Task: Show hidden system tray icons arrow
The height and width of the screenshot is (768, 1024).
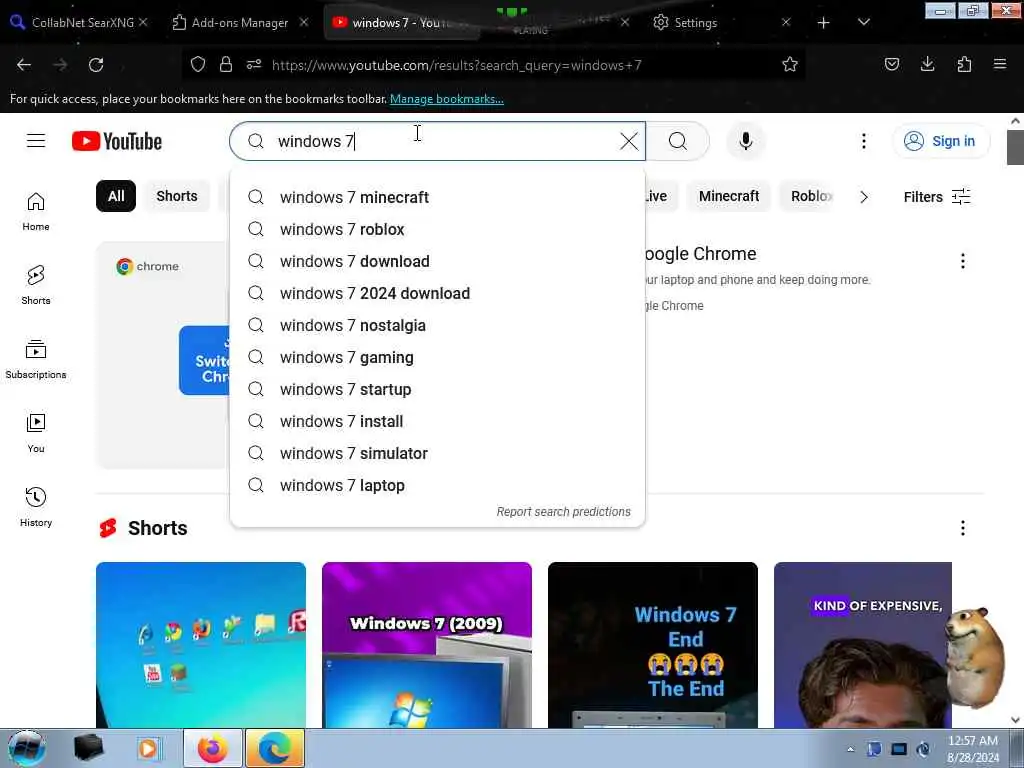Action: click(850, 749)
